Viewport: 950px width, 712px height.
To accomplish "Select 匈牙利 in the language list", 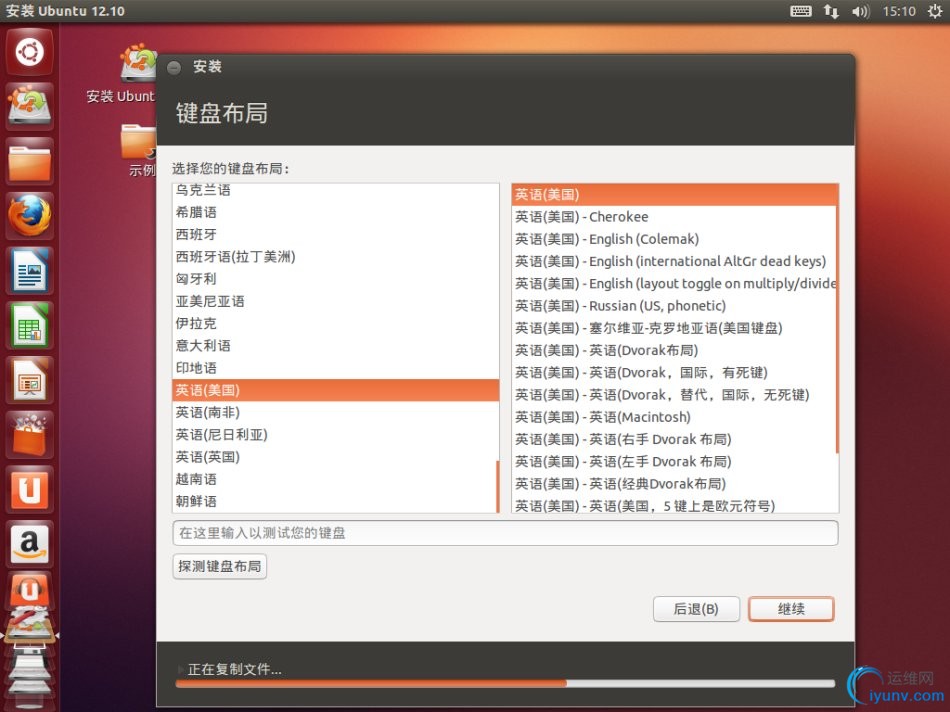I will click(x=334, y=279).
